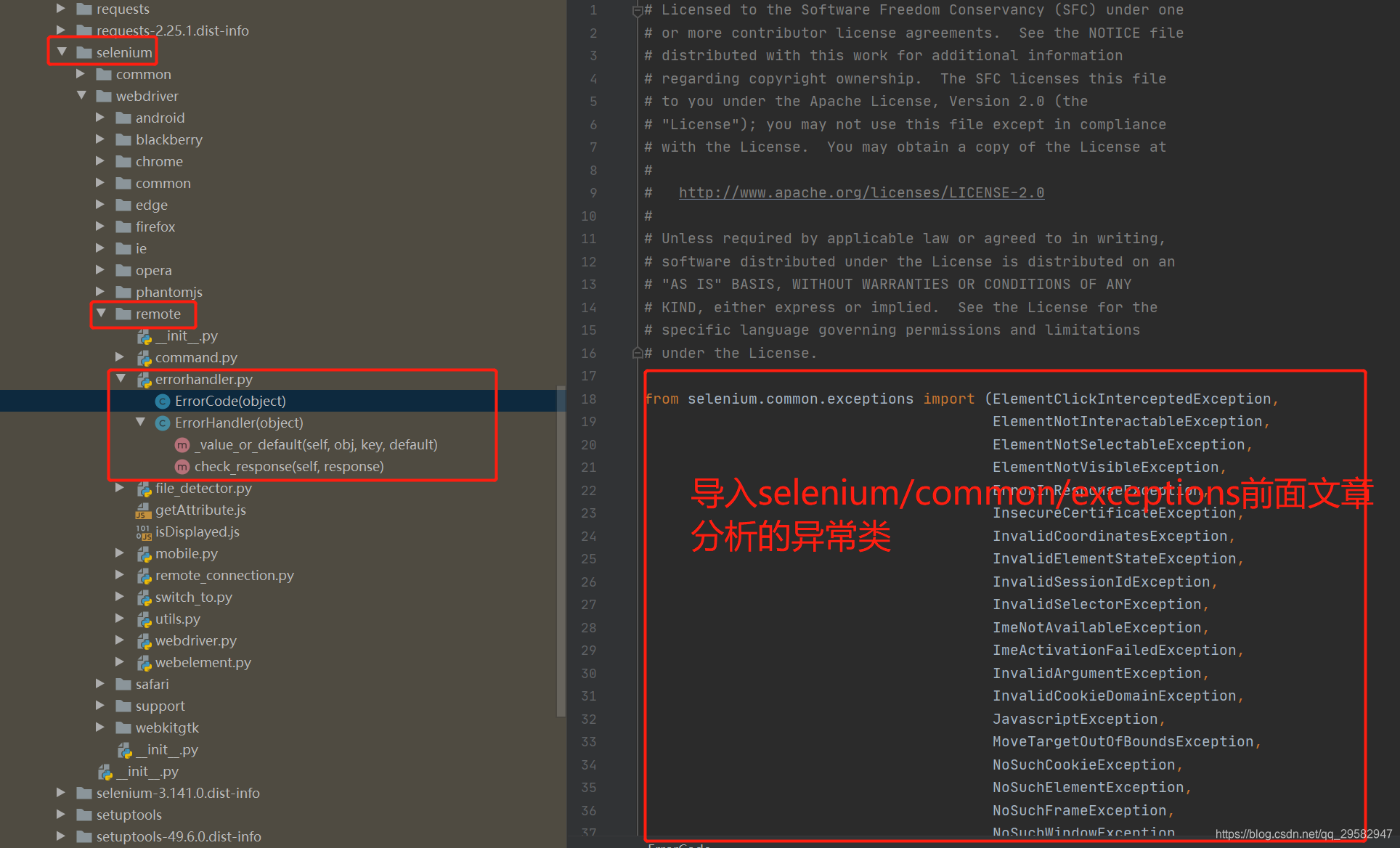Click the check_response method icon
The width and height of the screenshot is (1400, 848).
point(182,466)
